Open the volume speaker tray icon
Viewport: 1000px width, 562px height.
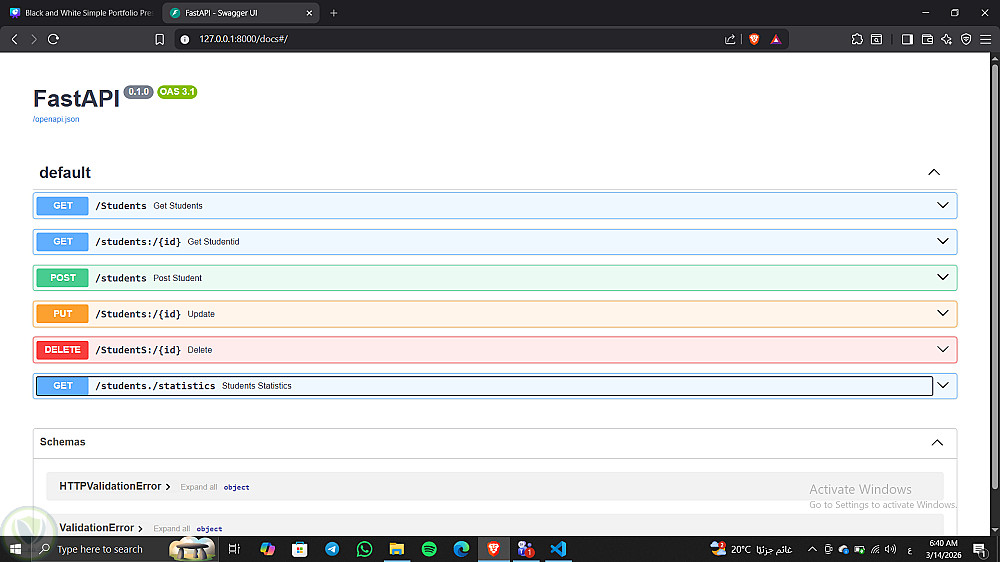pos(890,549)
